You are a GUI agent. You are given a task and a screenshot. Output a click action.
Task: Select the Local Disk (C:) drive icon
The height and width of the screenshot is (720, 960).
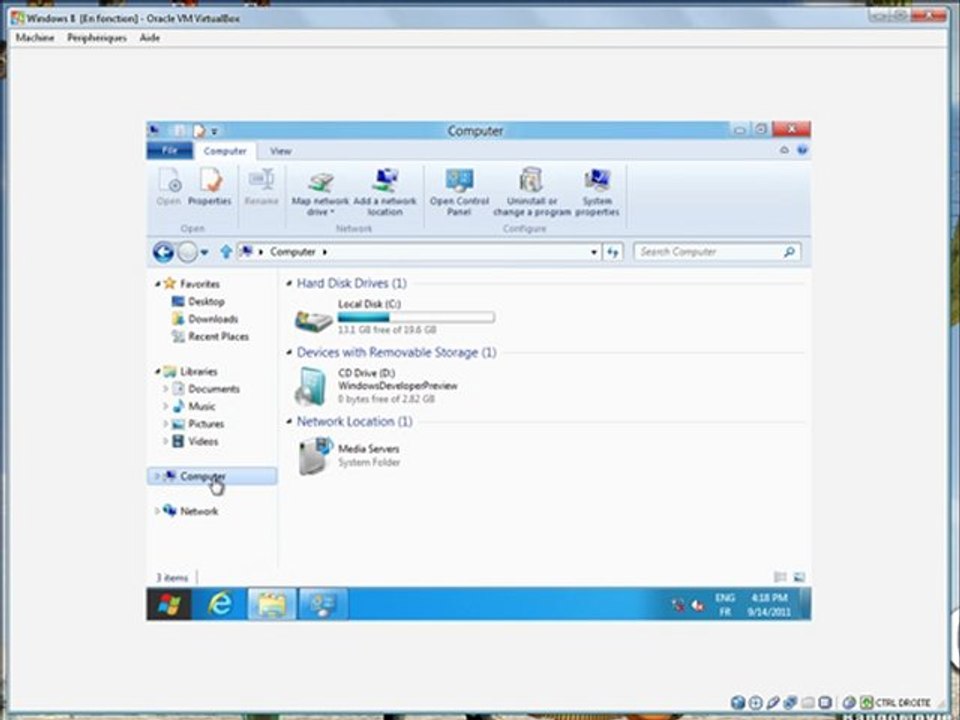313,319
